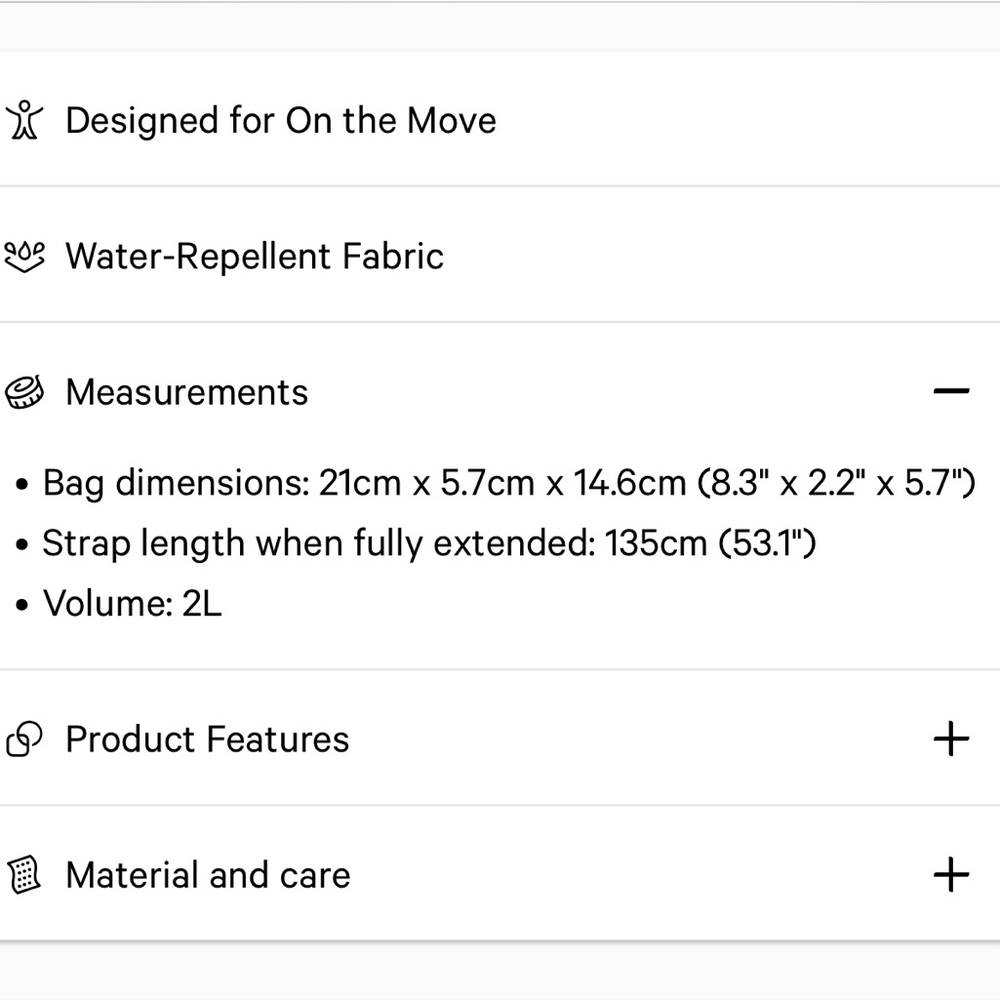Click the strap length 135cm line
The width and height of the screenshot is (1000, 1000).
(429, 544)
